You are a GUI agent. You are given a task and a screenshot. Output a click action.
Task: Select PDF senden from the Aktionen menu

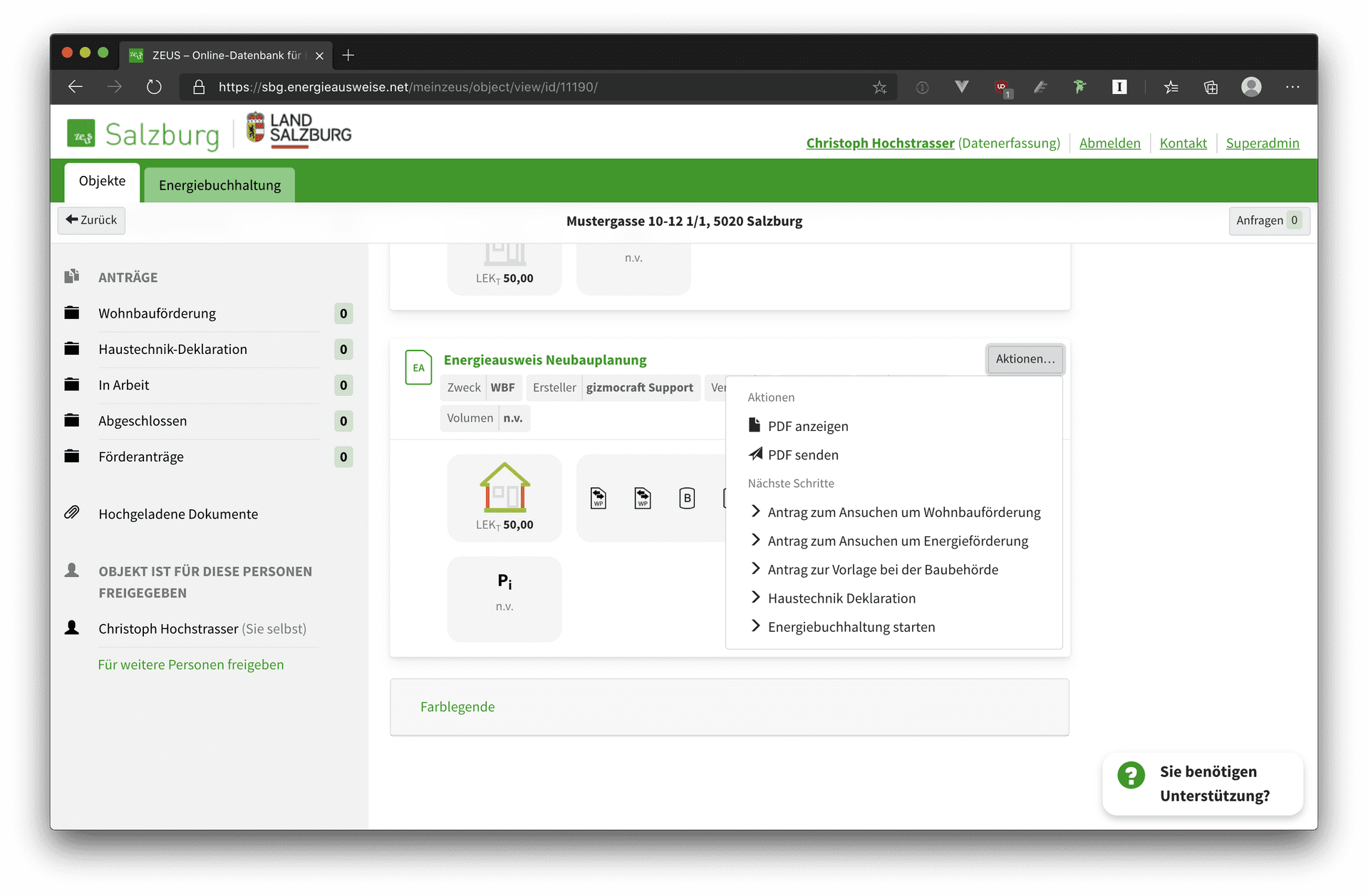[x=802, y=454]
